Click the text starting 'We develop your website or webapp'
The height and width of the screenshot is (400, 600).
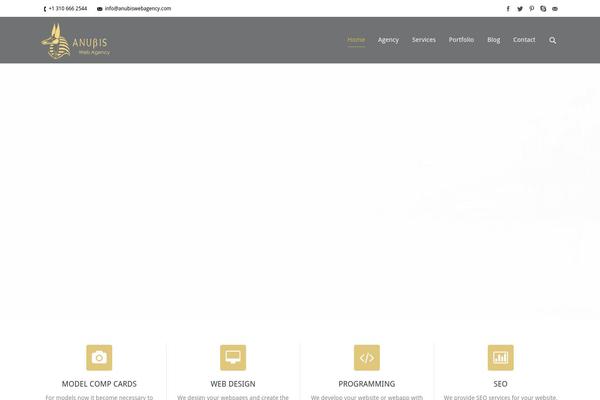tap(367, 397)
